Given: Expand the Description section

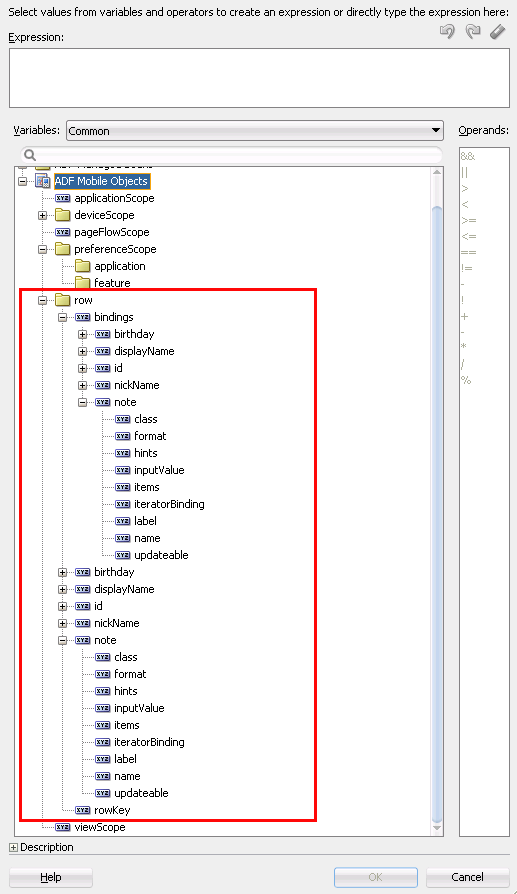Looking at the screenshot, I should 13,848.
